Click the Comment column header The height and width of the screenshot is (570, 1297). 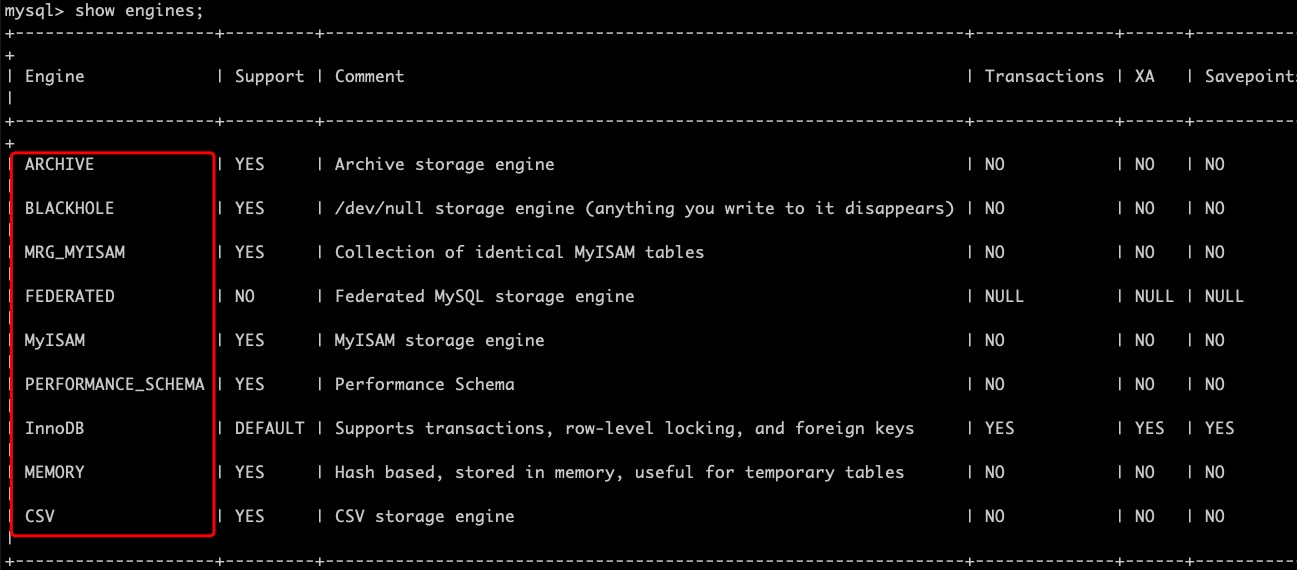[x=369, y=76]
